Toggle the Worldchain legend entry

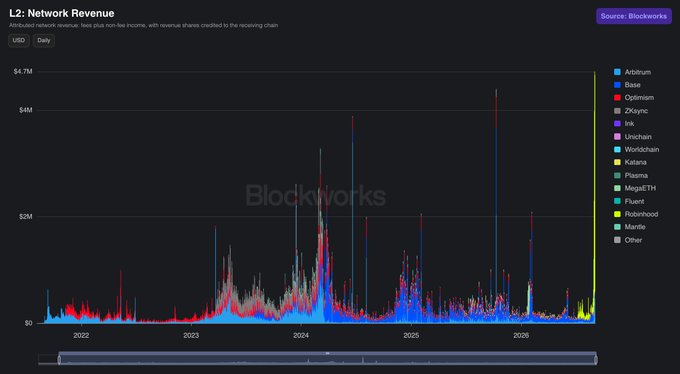point(637,149)
